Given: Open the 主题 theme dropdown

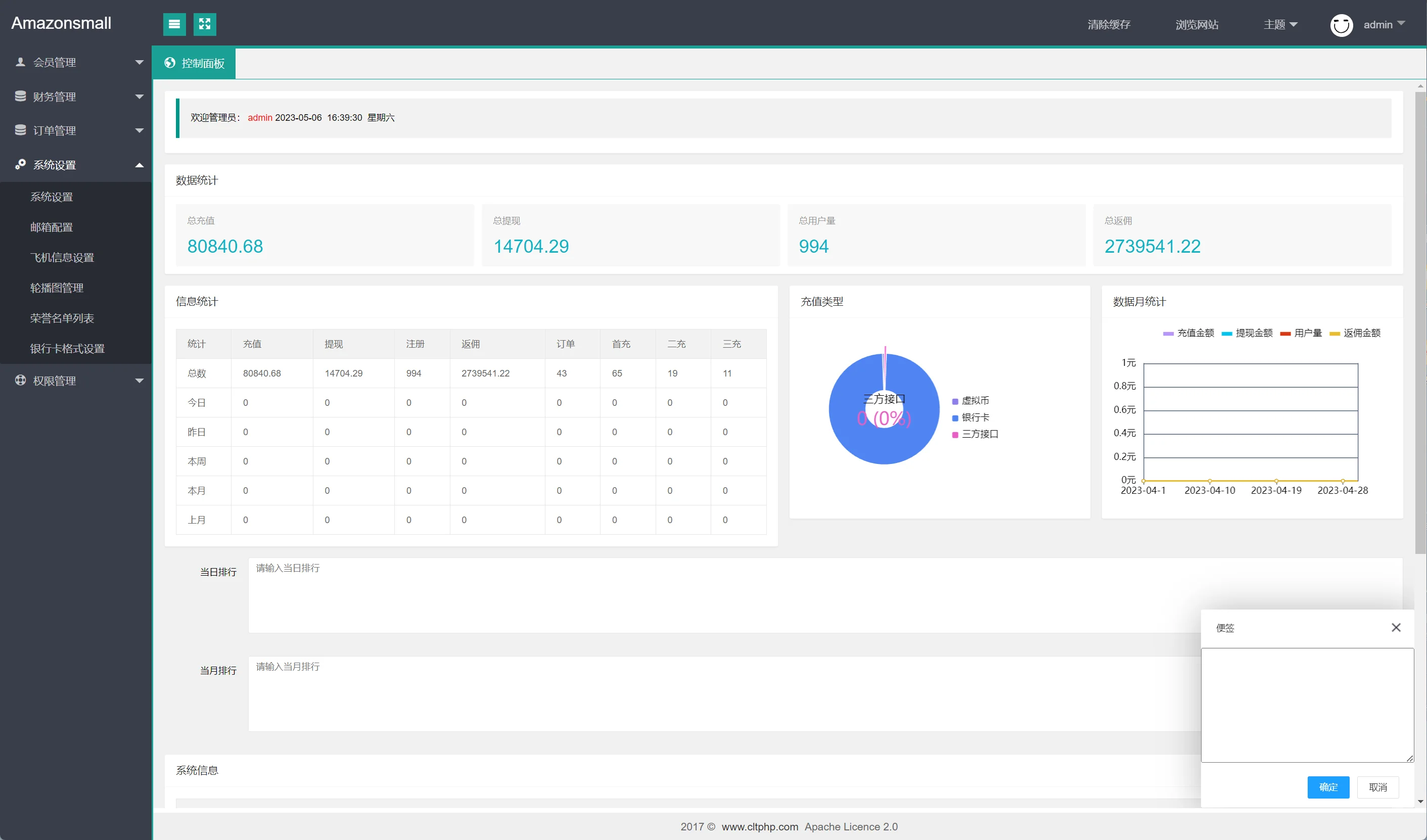Looking at the screenshot, I should click(1280, 24).
